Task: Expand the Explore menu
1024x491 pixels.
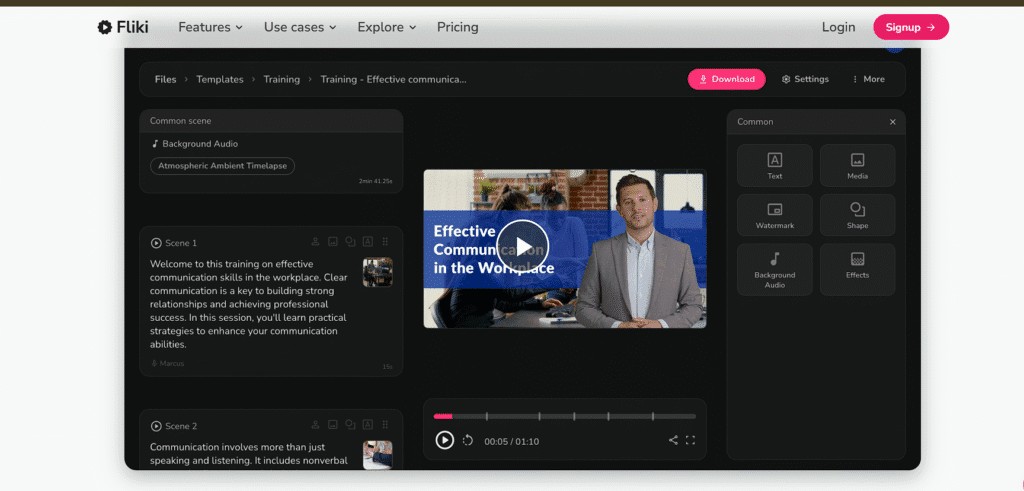Action: click(386, 27)
